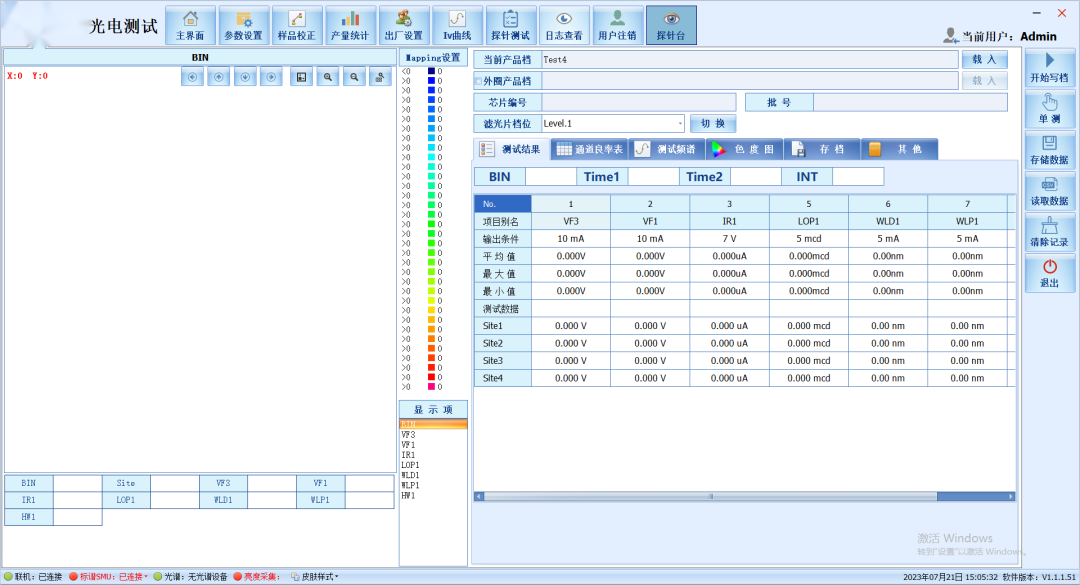The height and width of the screenshot is (585, 1080).
Task: Click the 批号 input field
Action: 910,103
